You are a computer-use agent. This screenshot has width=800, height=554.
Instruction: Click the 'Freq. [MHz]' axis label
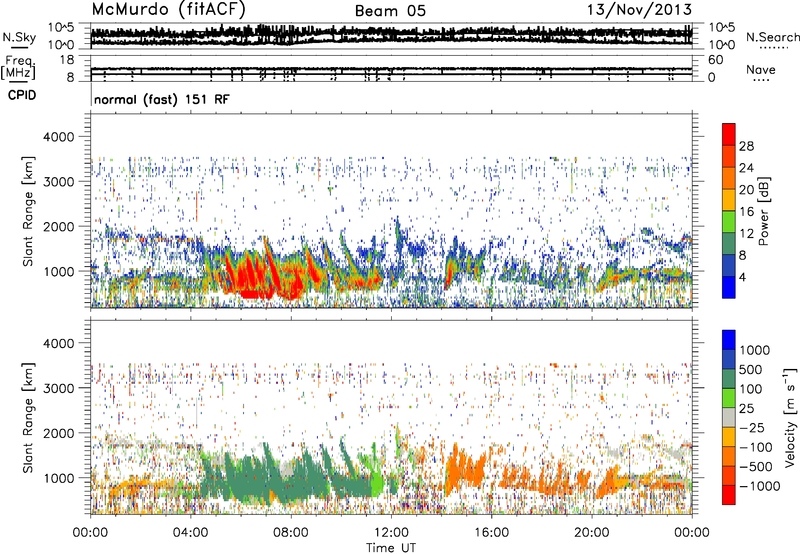18,67
